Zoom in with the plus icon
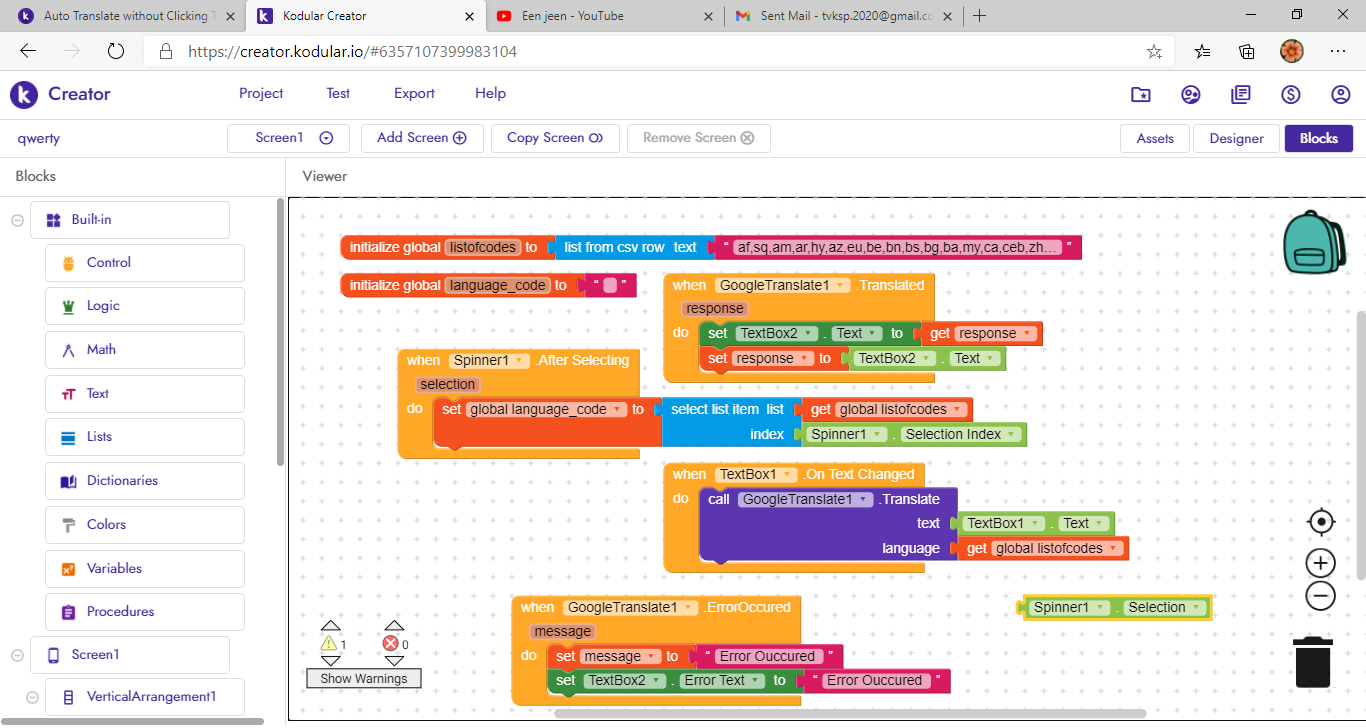The width and height of the screenshot is (1366, 728). (x=1321, y=563)
